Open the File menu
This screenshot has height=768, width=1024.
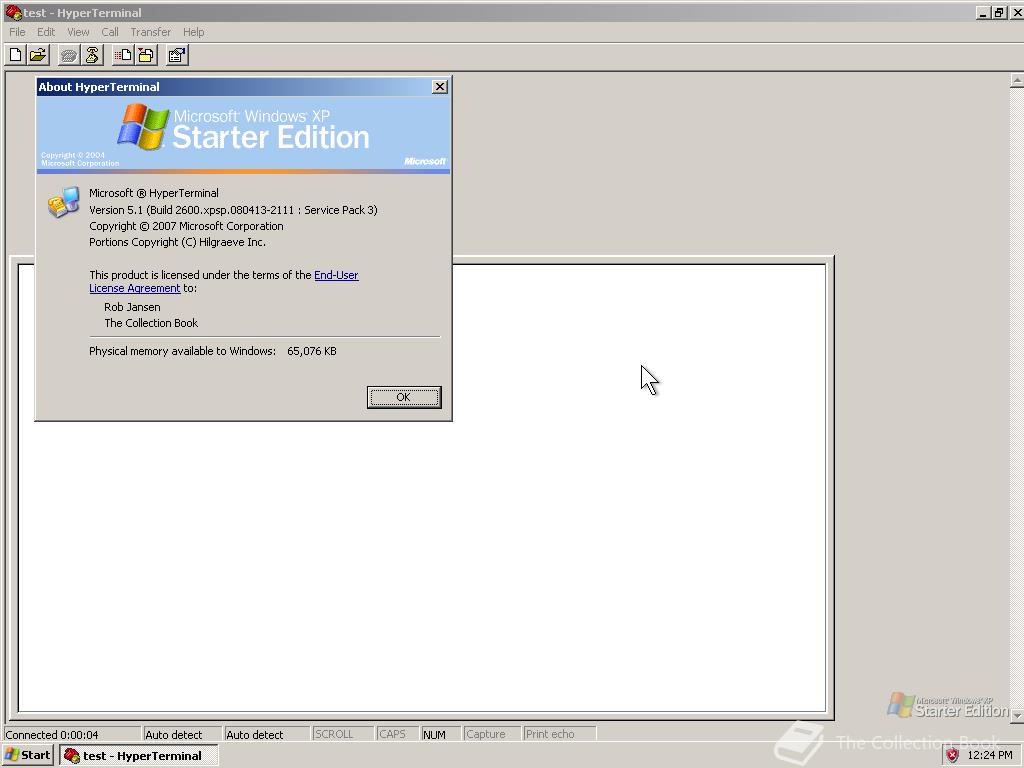[x=17, y=32]
